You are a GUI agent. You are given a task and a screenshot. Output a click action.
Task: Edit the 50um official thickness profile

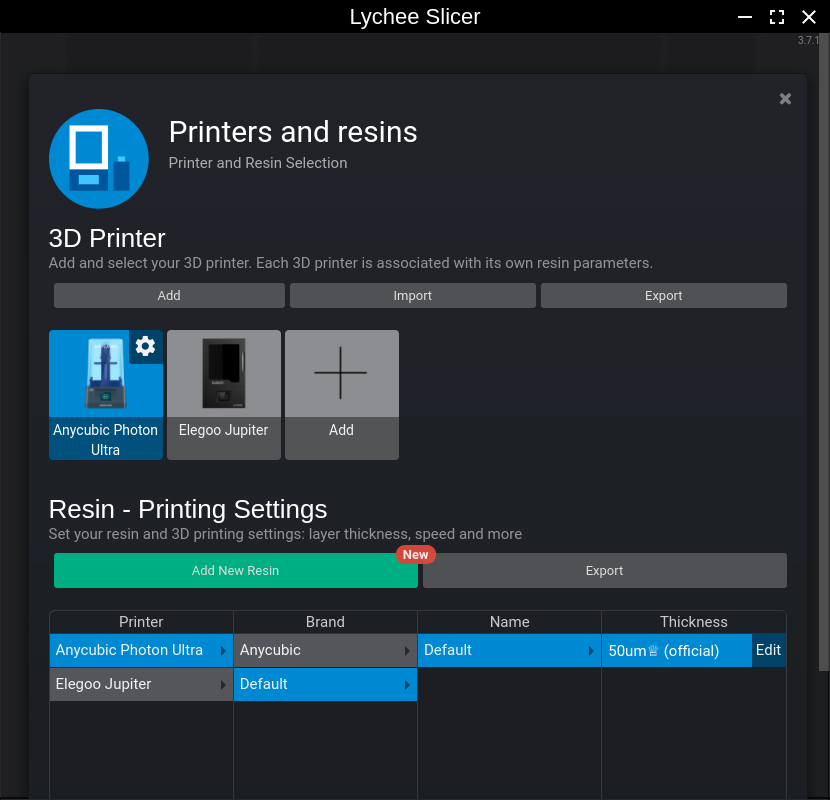pos(768,650)
